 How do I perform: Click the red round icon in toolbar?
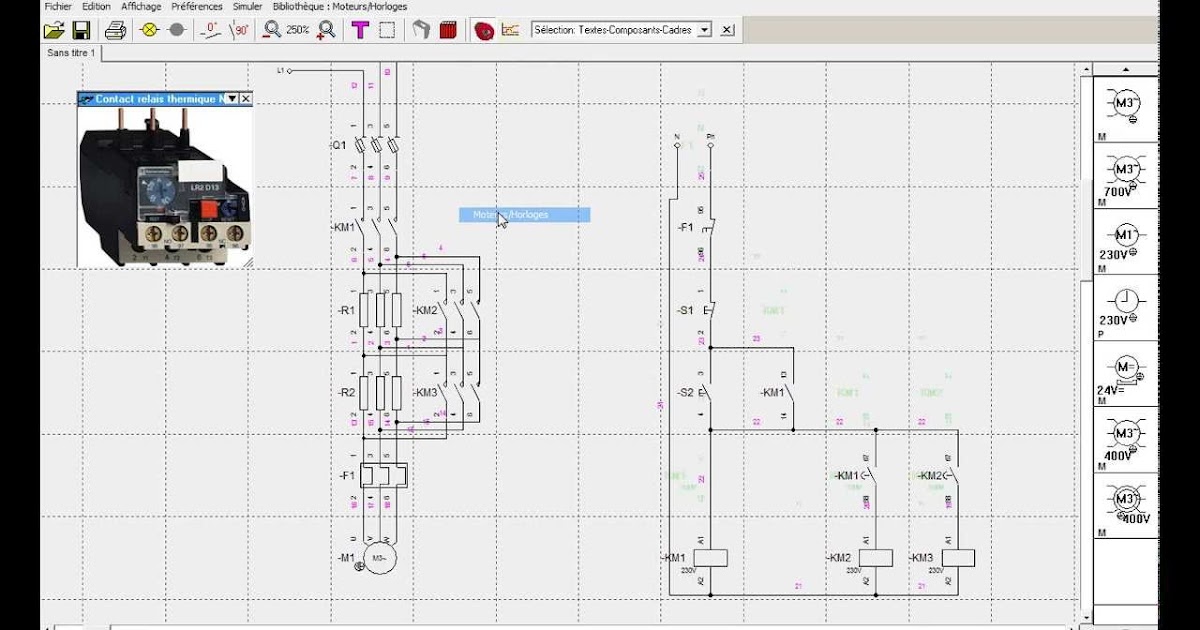coord(484,30)
